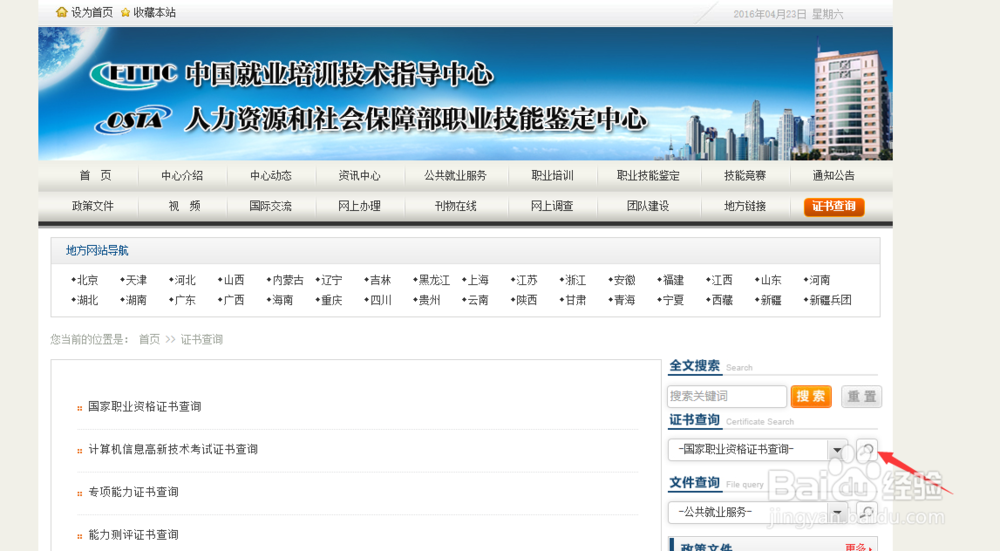The width and height of the screenshot is (1000, 551).
Task: Click the star icon beside 收藏本站
Action: click(125, 13)
